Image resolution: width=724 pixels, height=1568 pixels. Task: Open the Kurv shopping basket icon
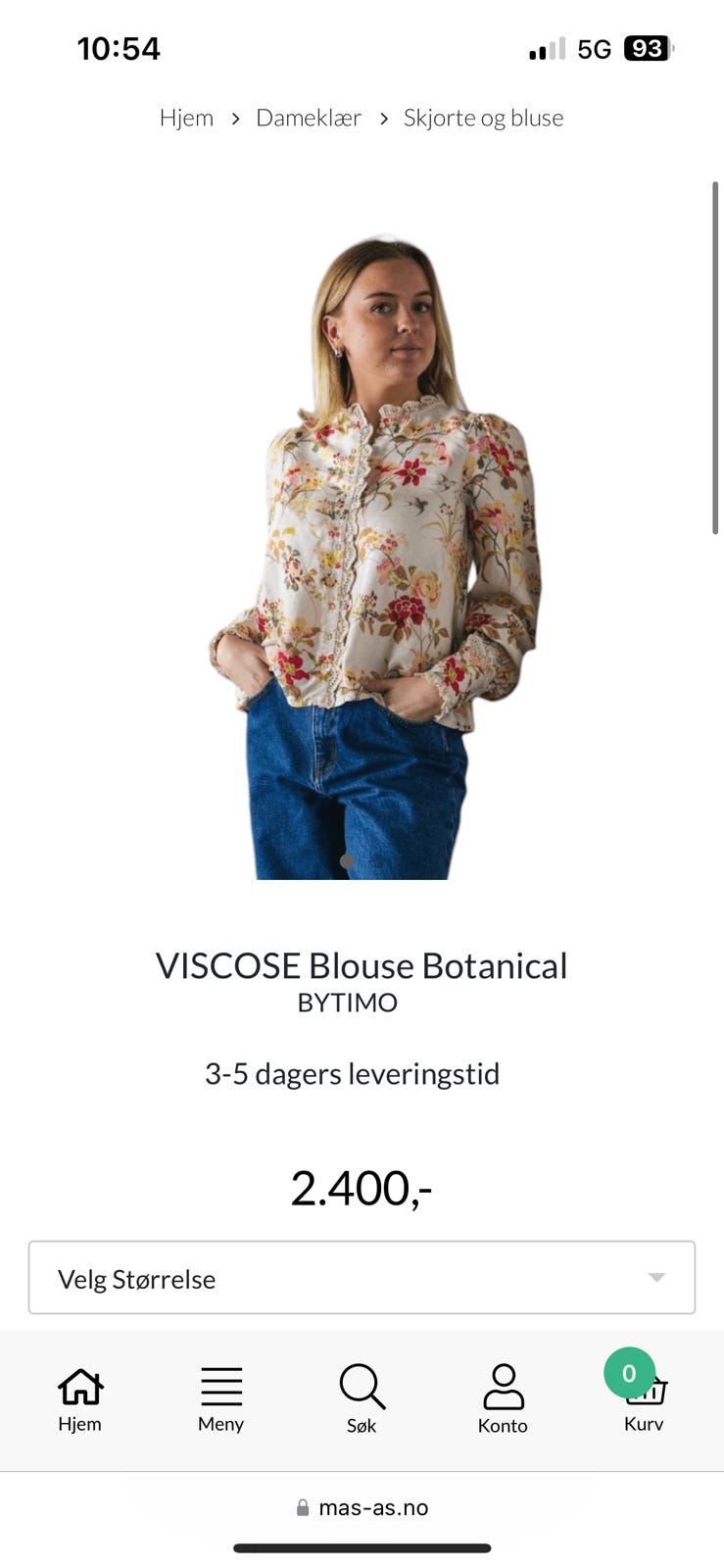(648, 1390)
